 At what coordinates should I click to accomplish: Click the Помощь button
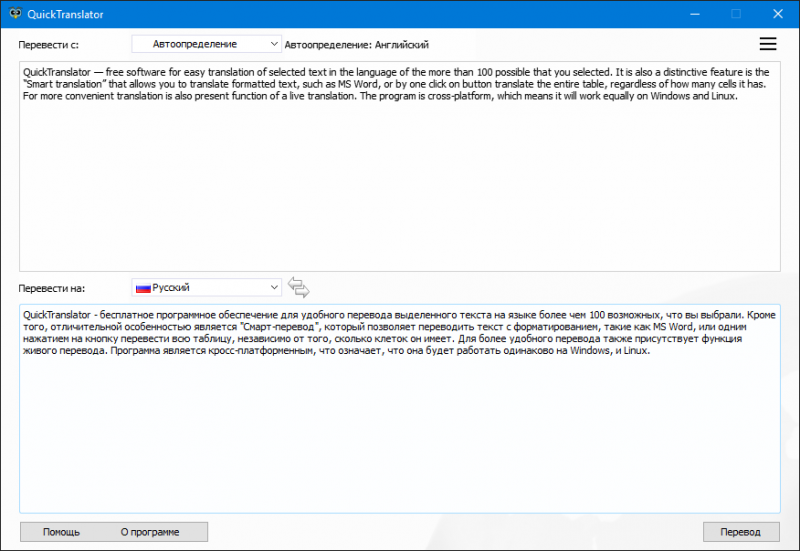point(61,532)
